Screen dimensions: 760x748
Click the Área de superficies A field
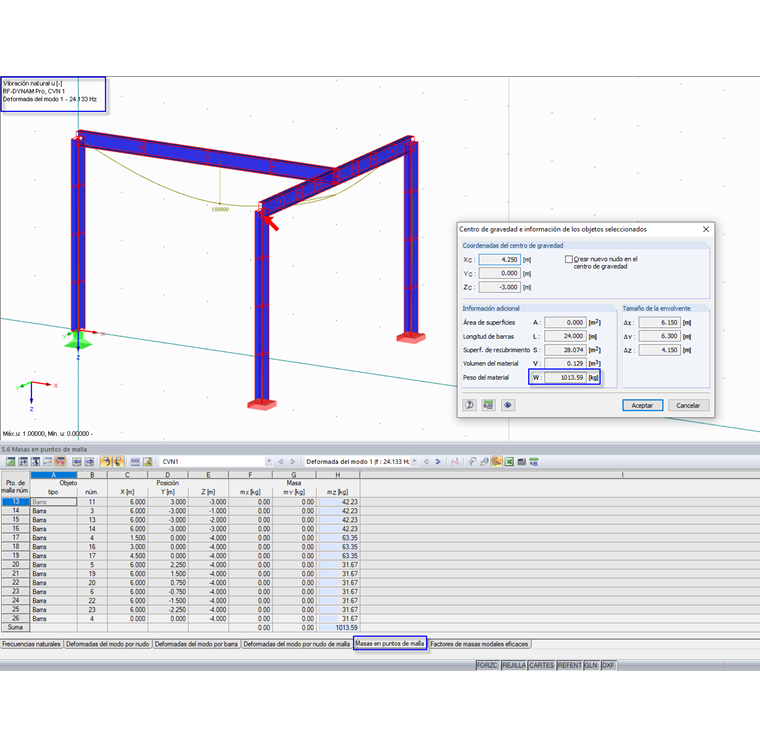[565, 322]
